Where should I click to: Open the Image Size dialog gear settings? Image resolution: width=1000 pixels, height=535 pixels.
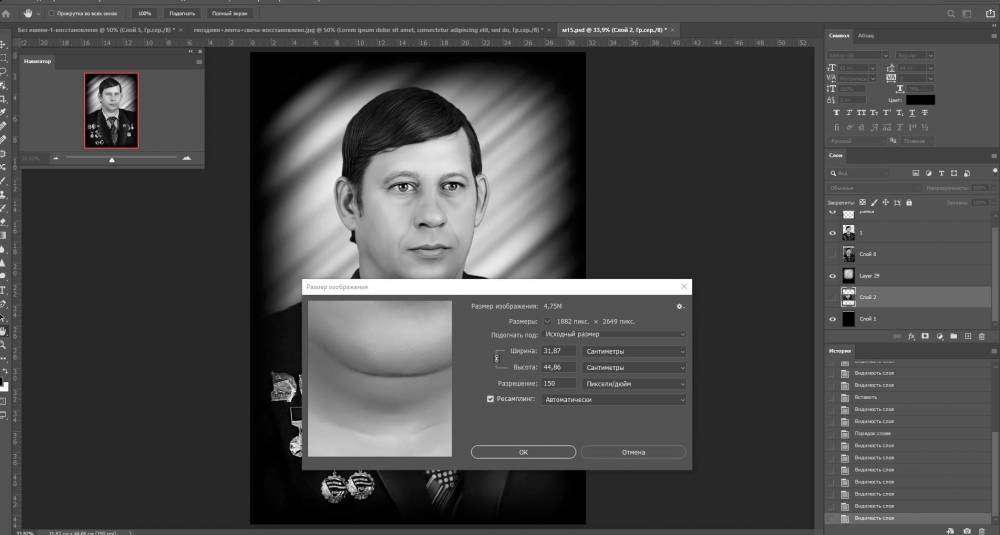point(680,306)
